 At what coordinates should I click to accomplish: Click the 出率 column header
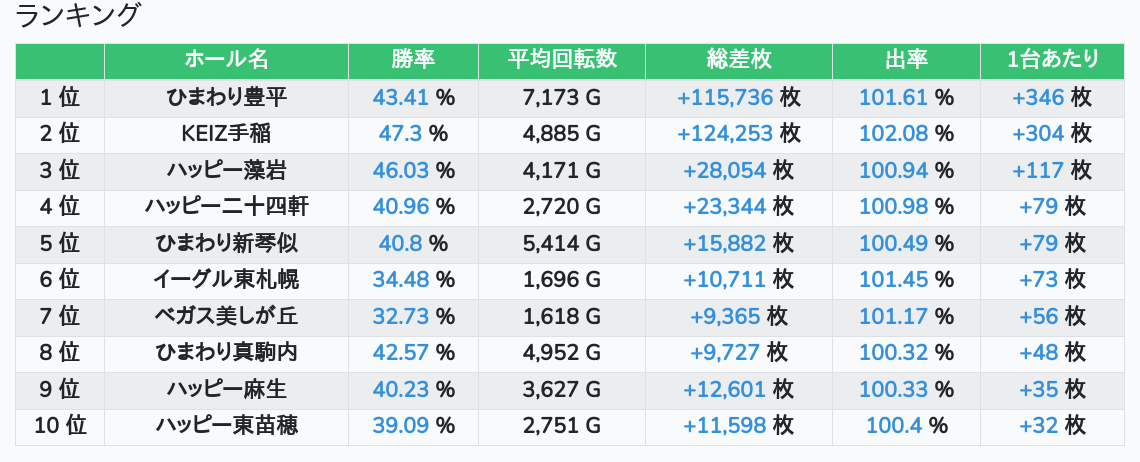(906, 60)
